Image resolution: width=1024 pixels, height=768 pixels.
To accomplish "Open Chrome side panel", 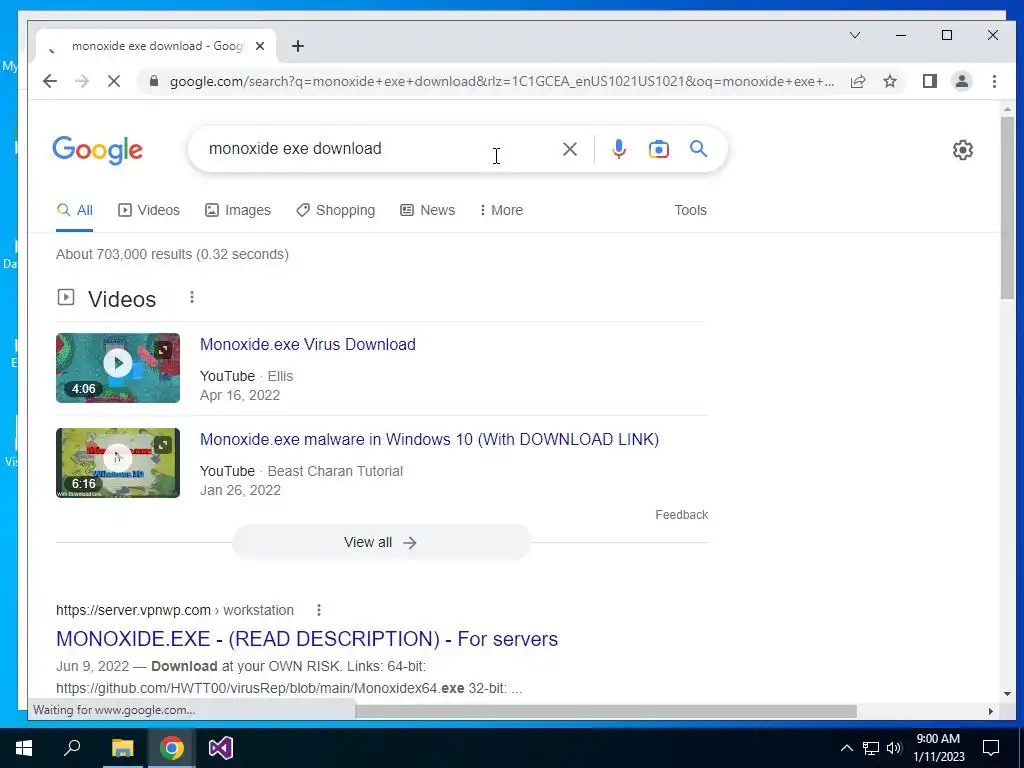I will tap(930, 81).
